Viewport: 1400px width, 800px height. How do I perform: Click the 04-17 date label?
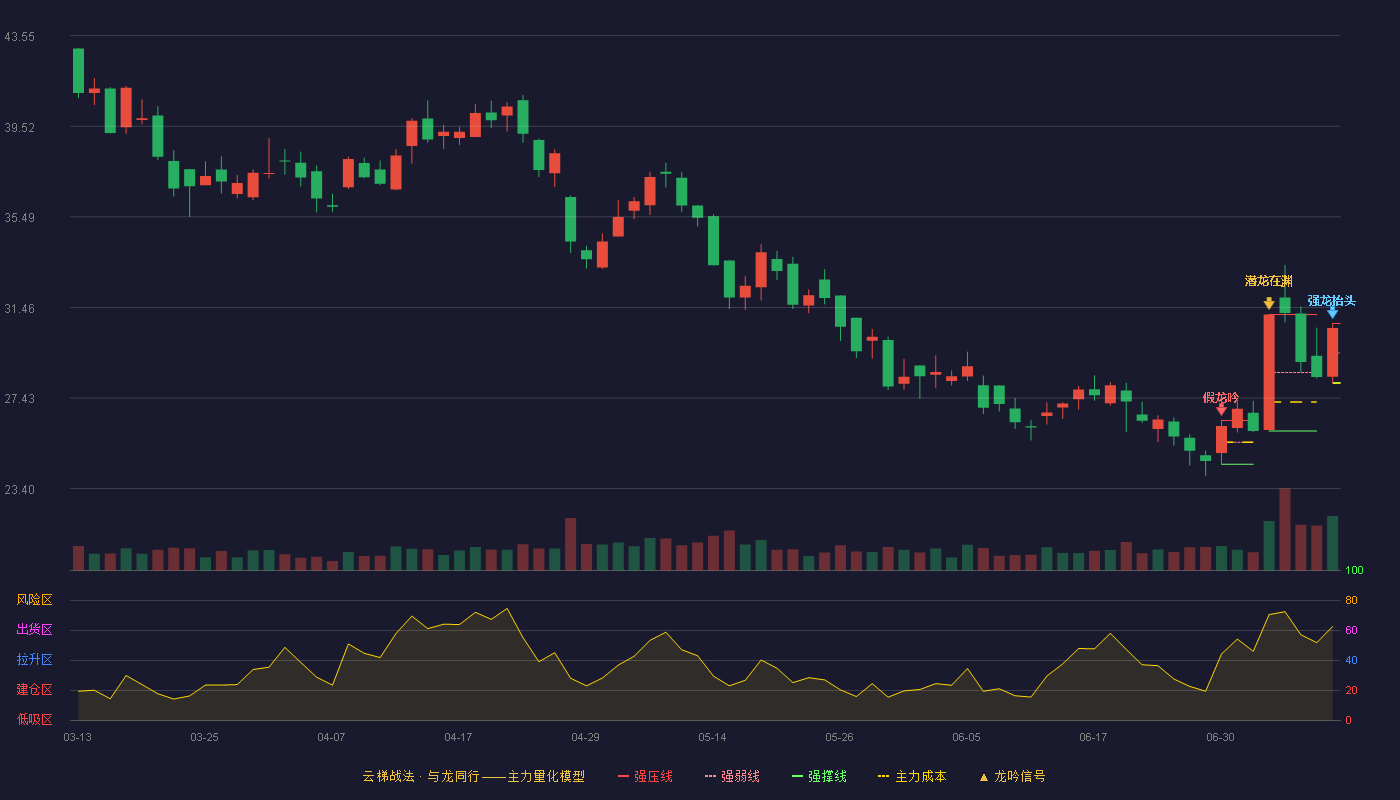(458, 737)
